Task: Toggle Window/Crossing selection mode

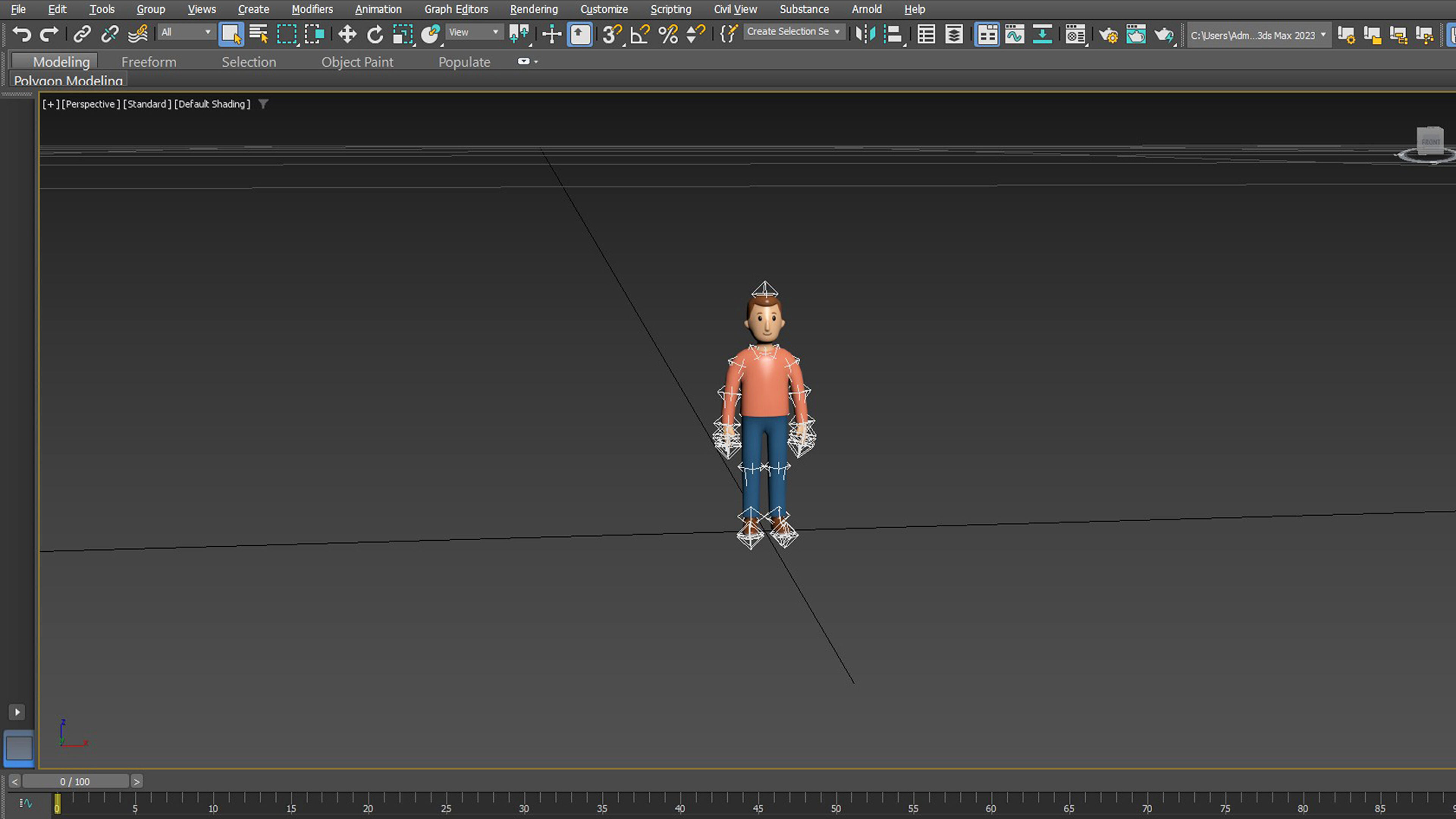Action: click(x=314, y=35)
